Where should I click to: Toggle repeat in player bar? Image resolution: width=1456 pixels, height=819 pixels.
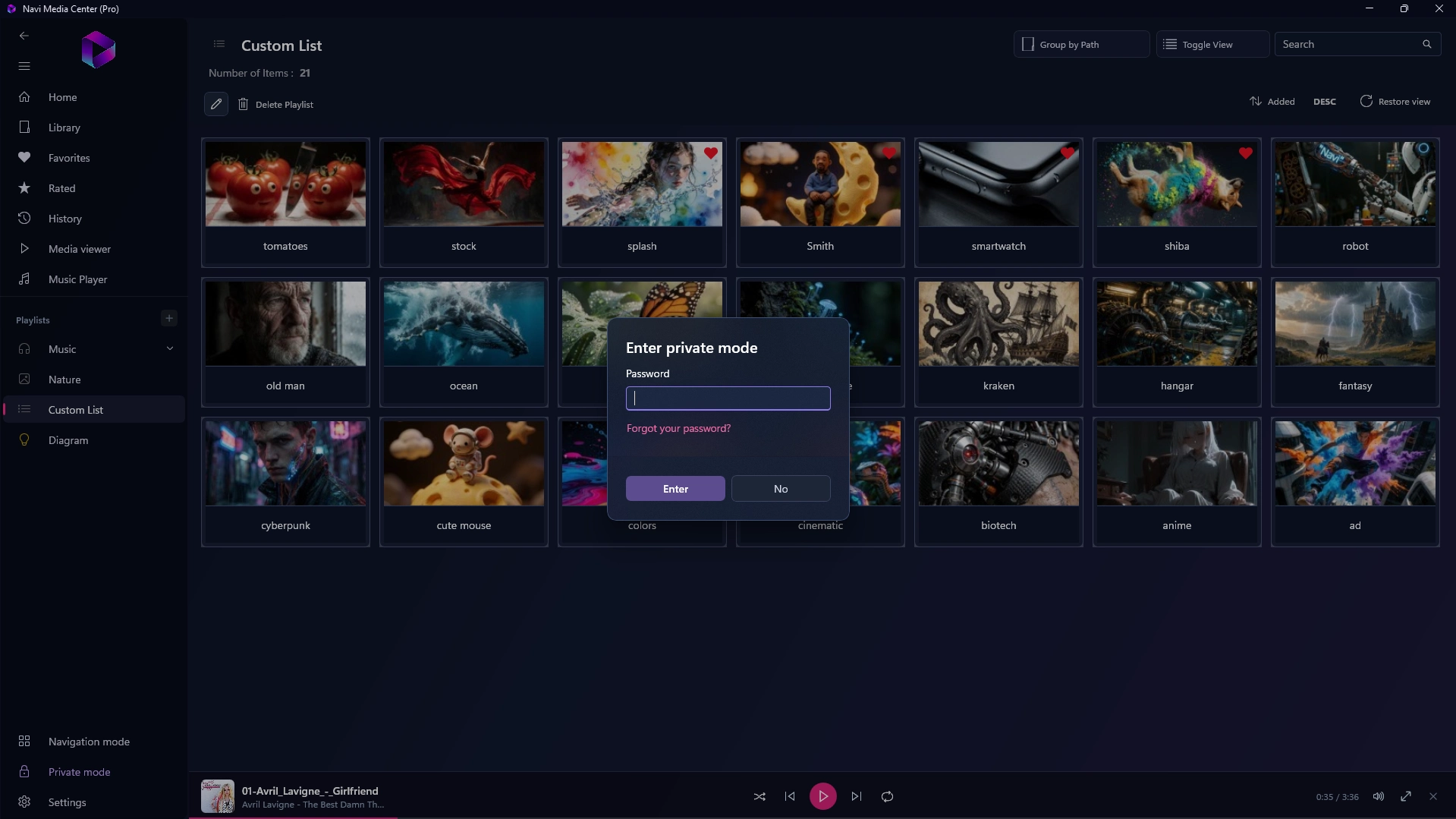(x=887, y=796)
